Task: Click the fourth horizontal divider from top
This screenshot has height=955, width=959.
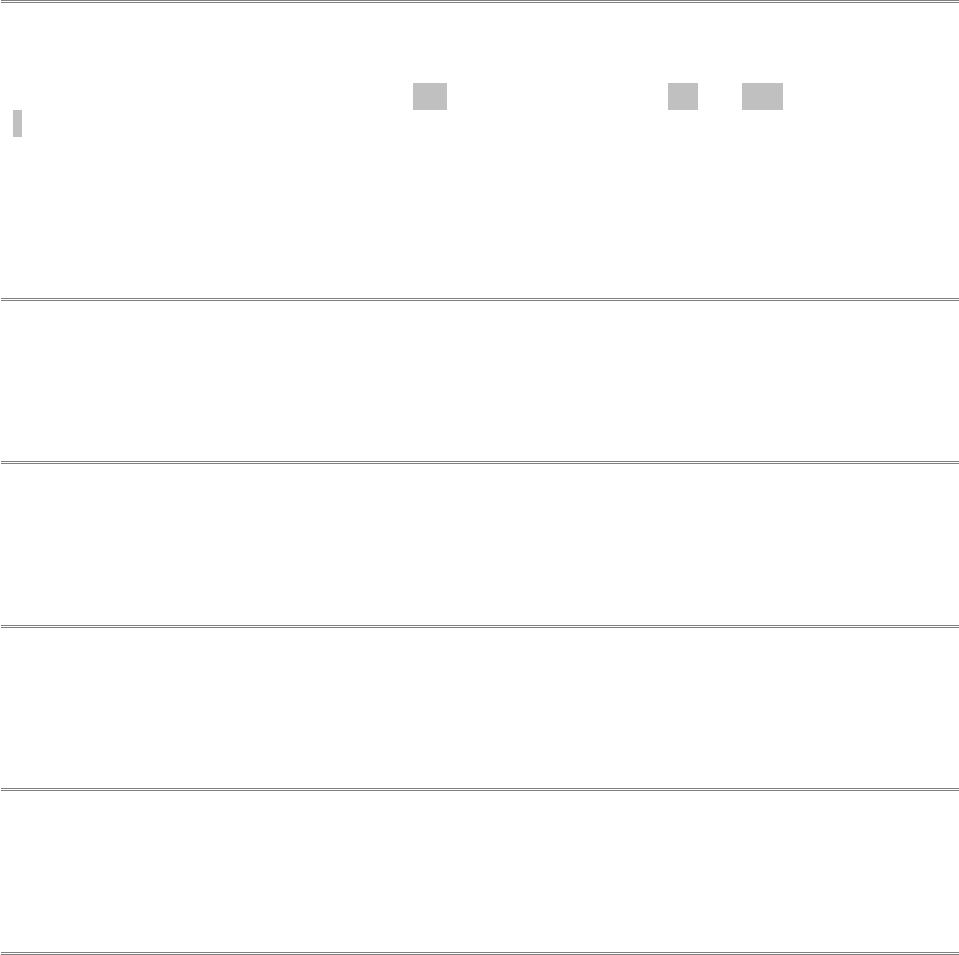Action: click(479, 627)
